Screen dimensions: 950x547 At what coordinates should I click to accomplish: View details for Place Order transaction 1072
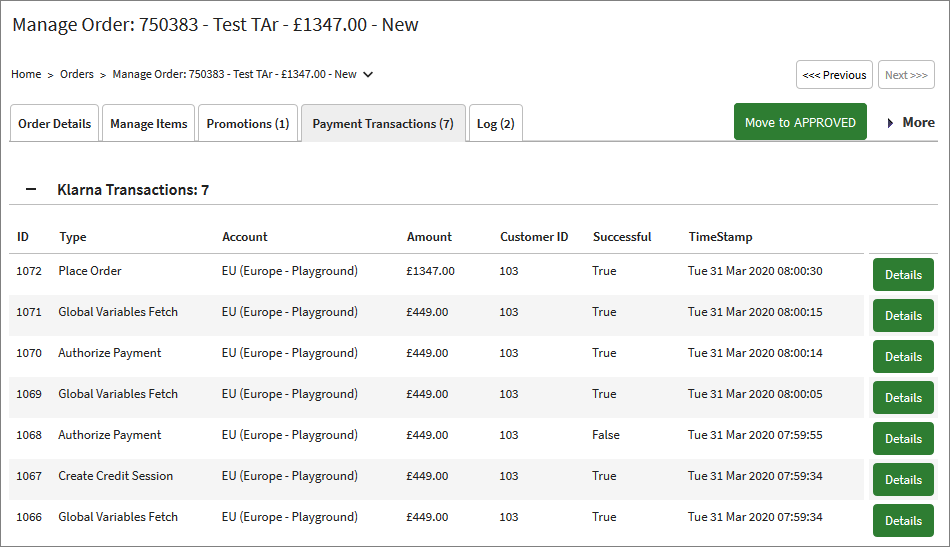[902, 275]
